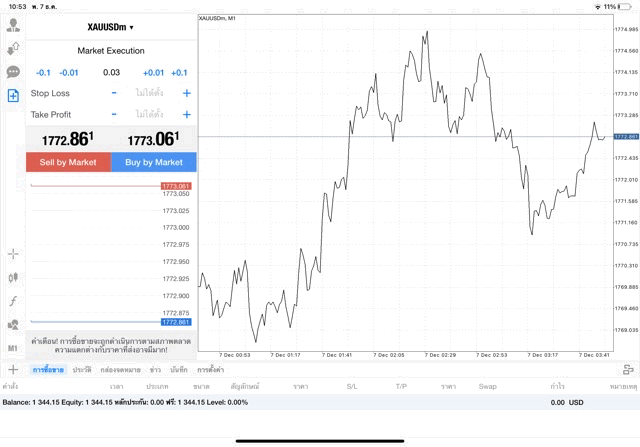Click the M1 timeframe selector

click(13, 348)
